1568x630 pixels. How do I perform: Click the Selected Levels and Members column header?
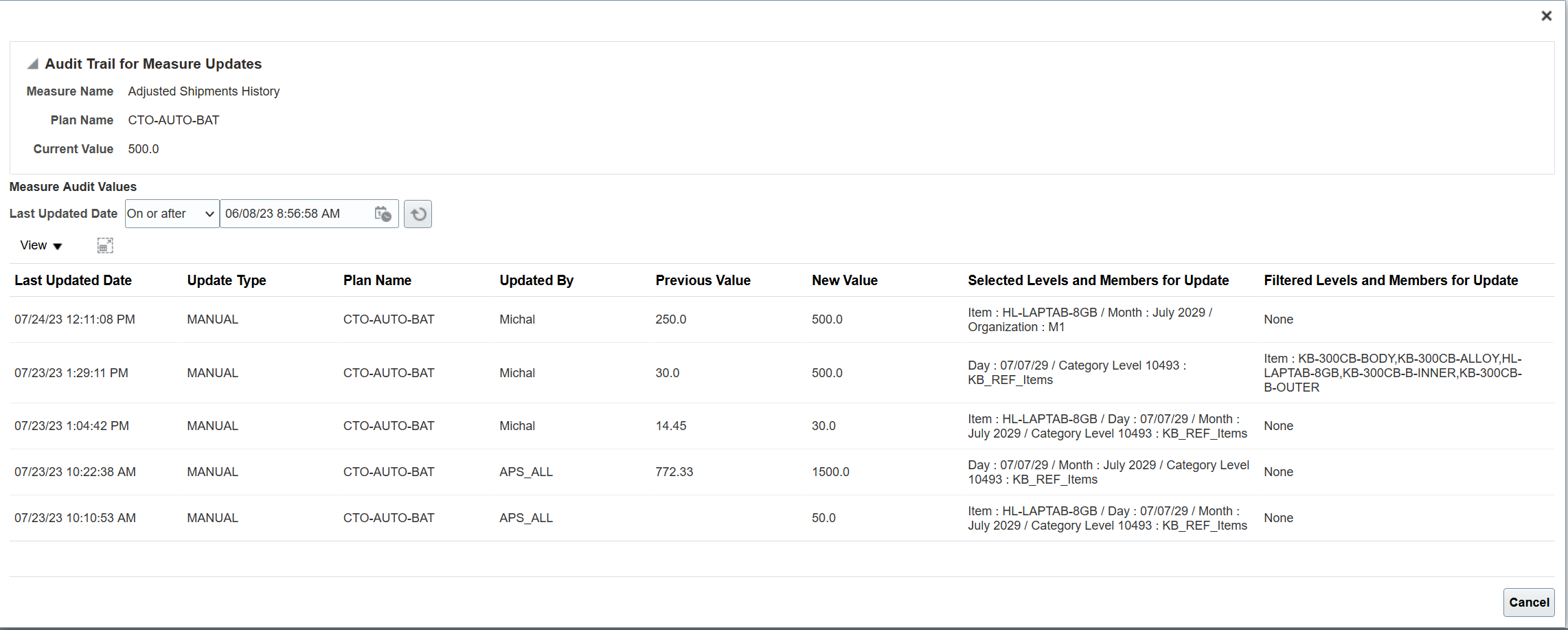(1098, 280)
